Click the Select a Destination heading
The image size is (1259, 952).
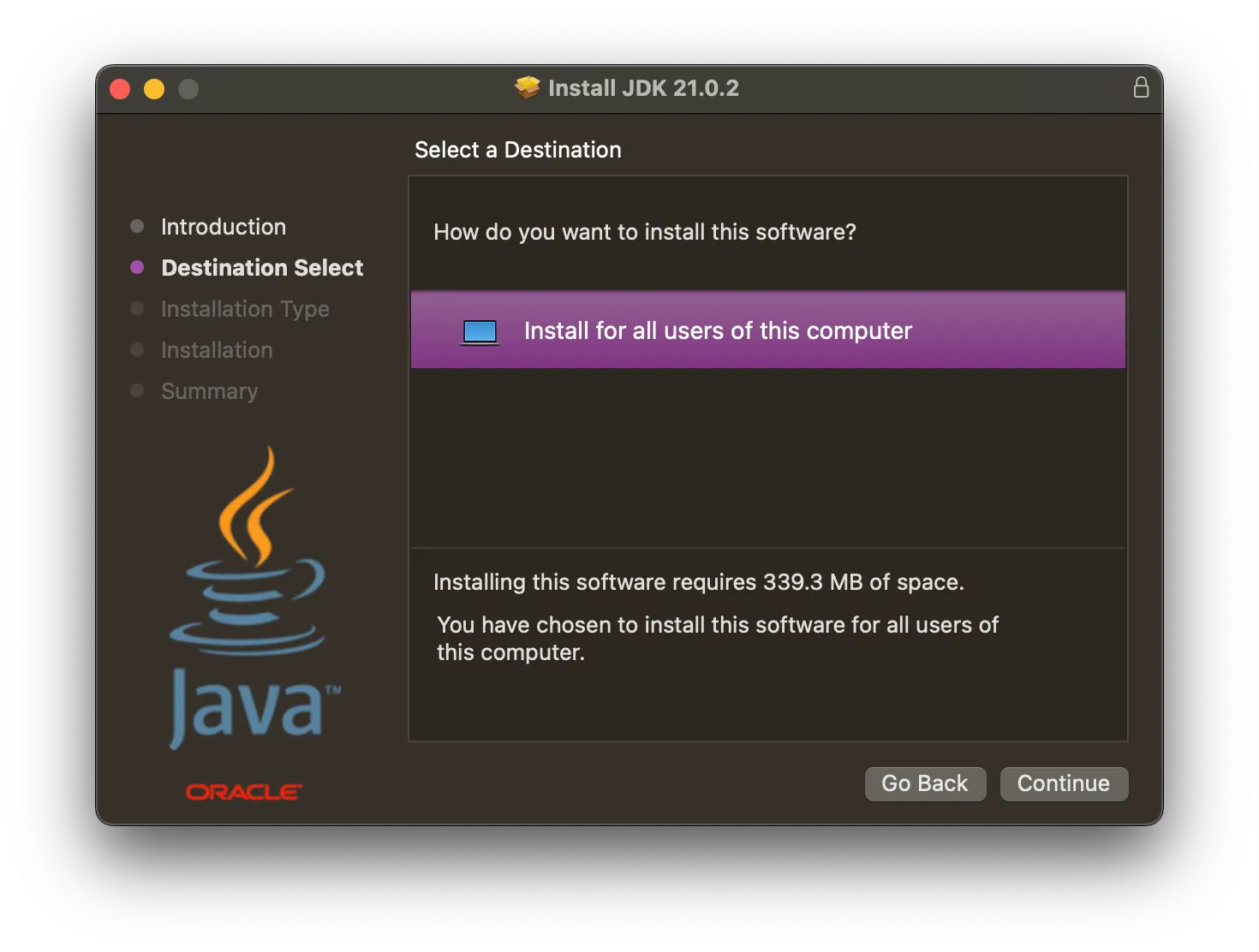(518, 150)
